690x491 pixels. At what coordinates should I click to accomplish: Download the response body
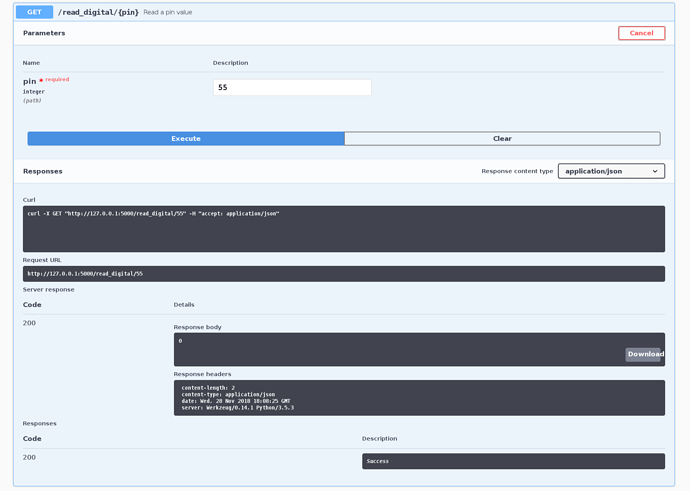coord(645,354)
